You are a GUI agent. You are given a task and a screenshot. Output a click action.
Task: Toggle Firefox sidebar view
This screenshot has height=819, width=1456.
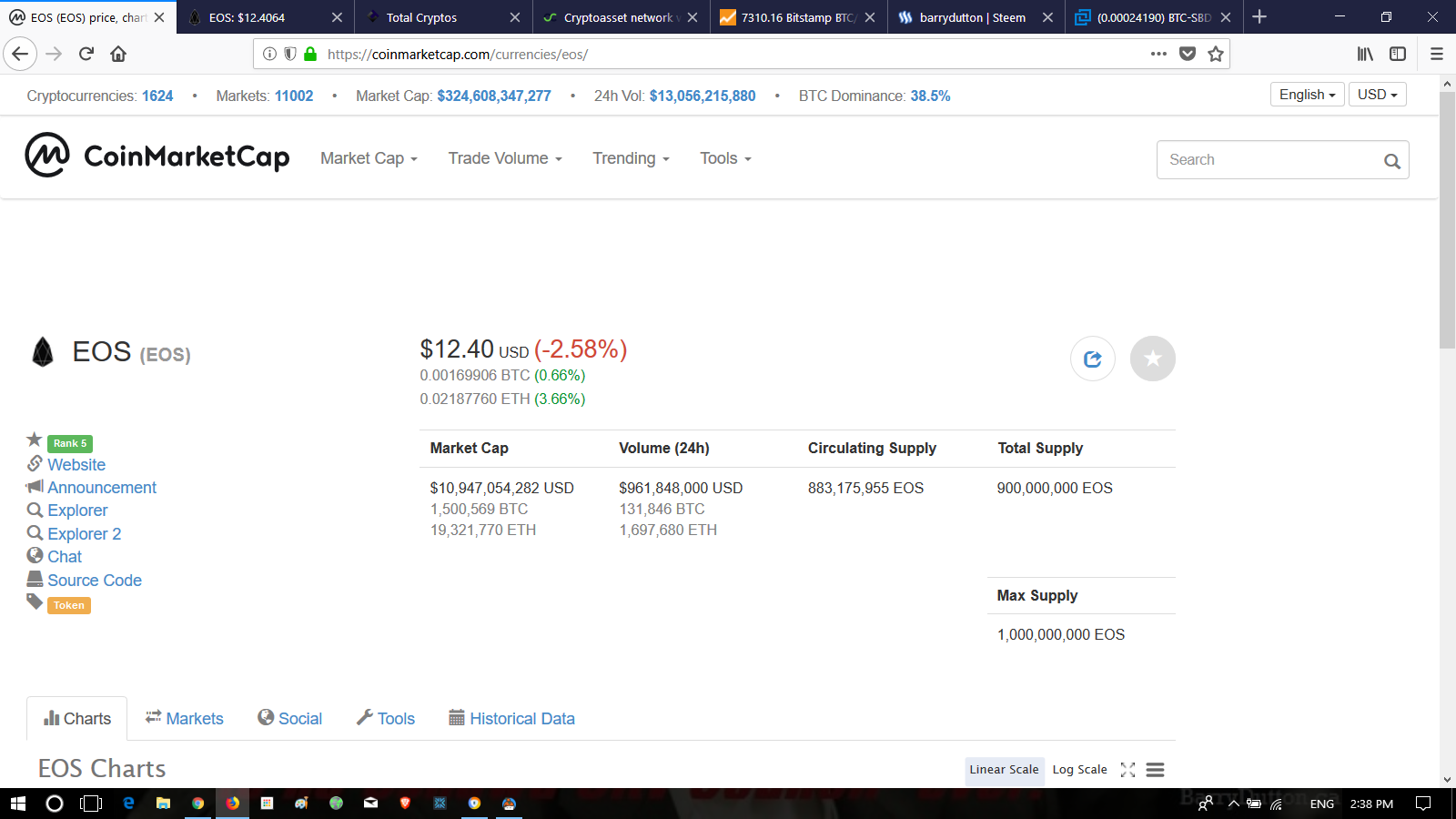[x=1398, y=54]
